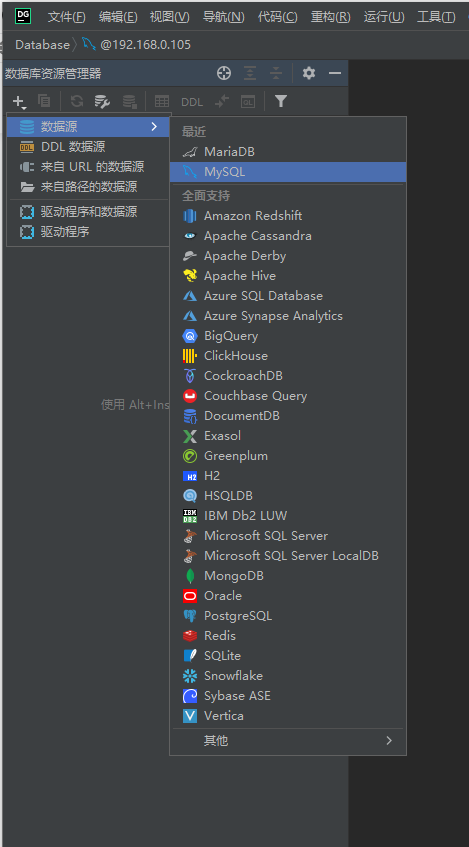Select Azure SQL Database
The width and height of the screenshot is (469, 847).
(288, 295)
